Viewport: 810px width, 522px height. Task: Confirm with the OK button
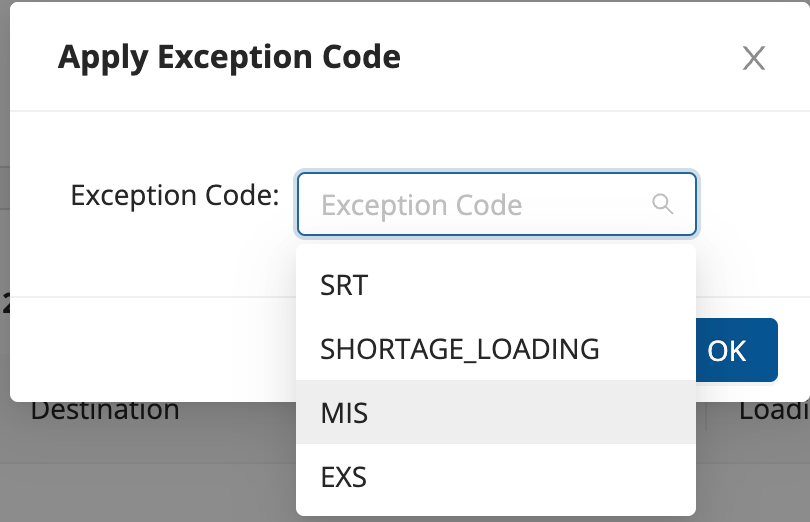point(733,350)
